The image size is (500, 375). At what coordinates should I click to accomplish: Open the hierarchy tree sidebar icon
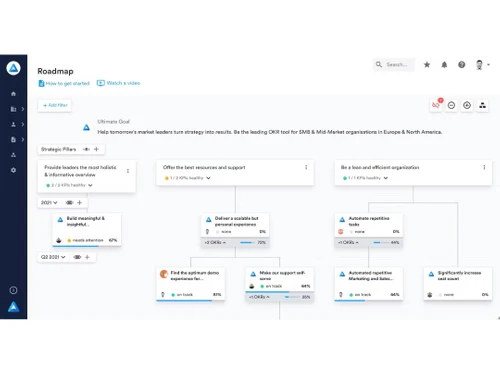(x=13, y=155)
